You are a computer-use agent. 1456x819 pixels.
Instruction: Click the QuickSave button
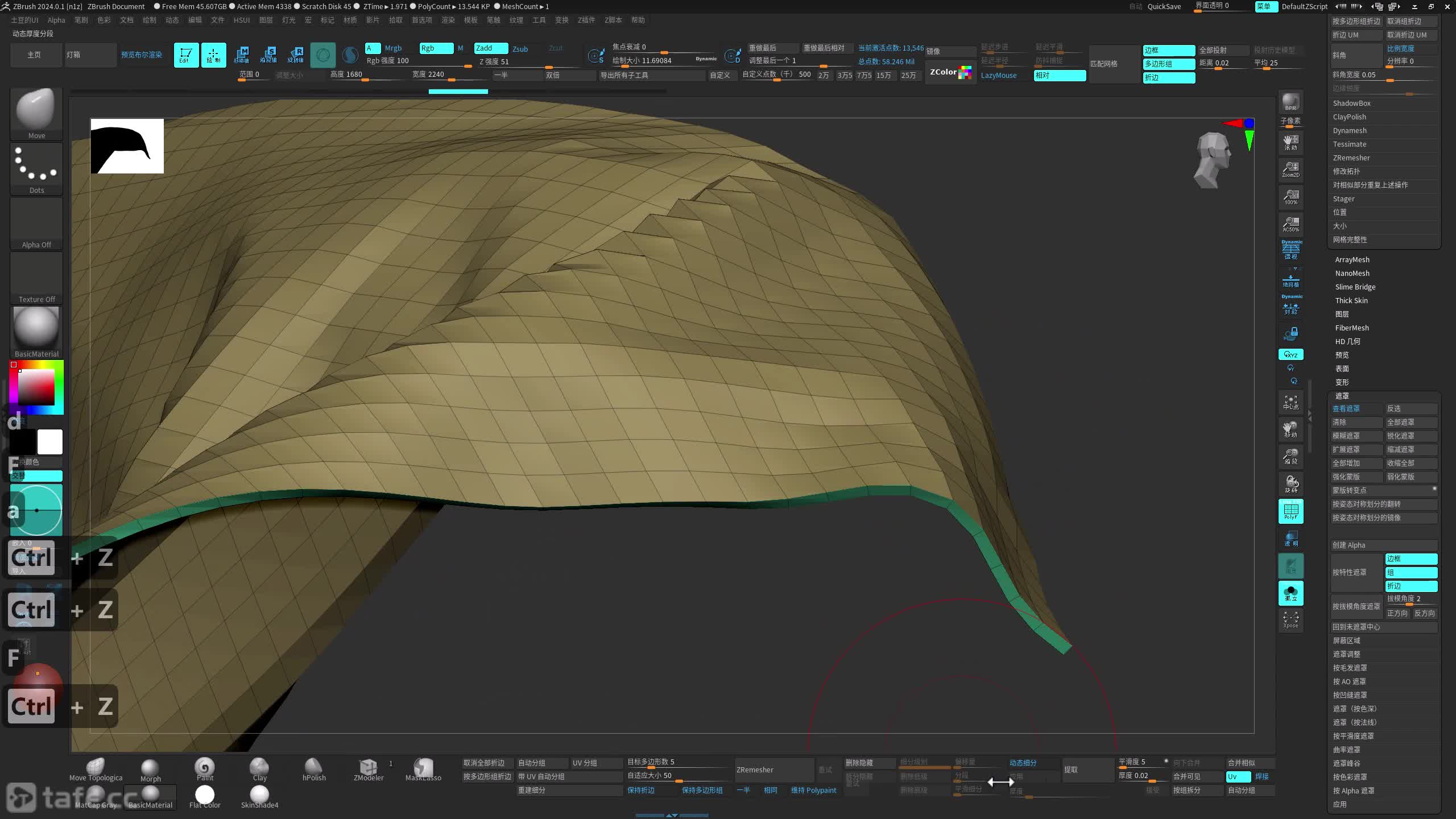pos(1164,6)
